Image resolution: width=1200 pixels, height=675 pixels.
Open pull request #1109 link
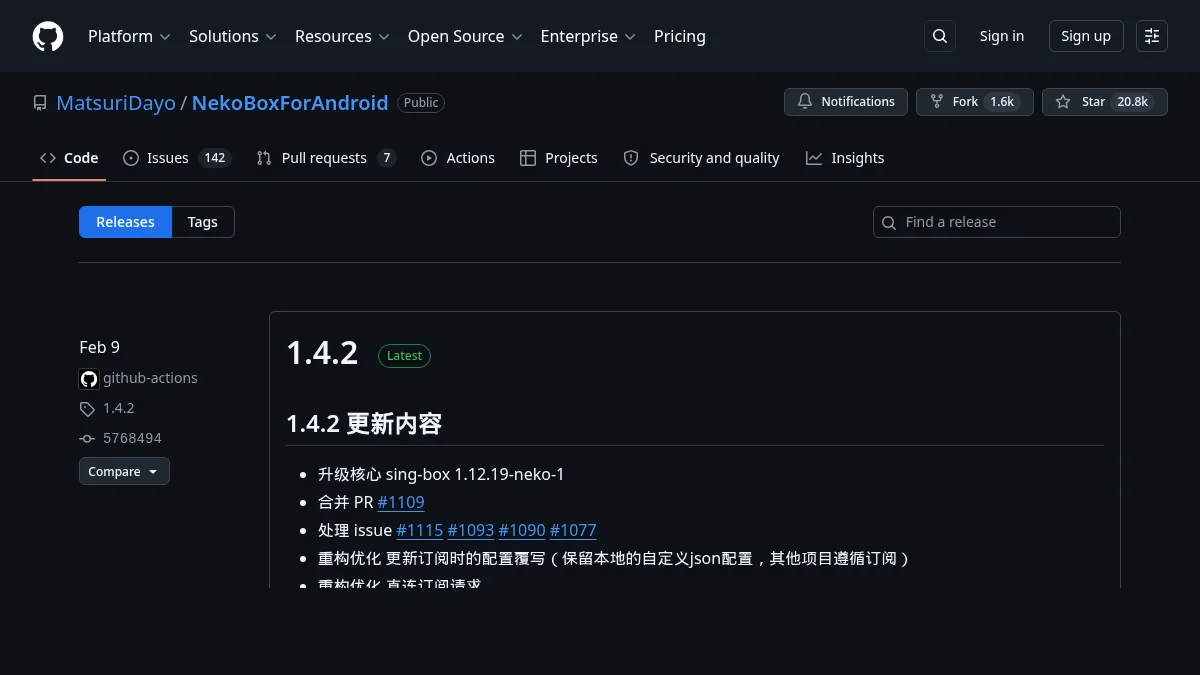tap(401, 502)
